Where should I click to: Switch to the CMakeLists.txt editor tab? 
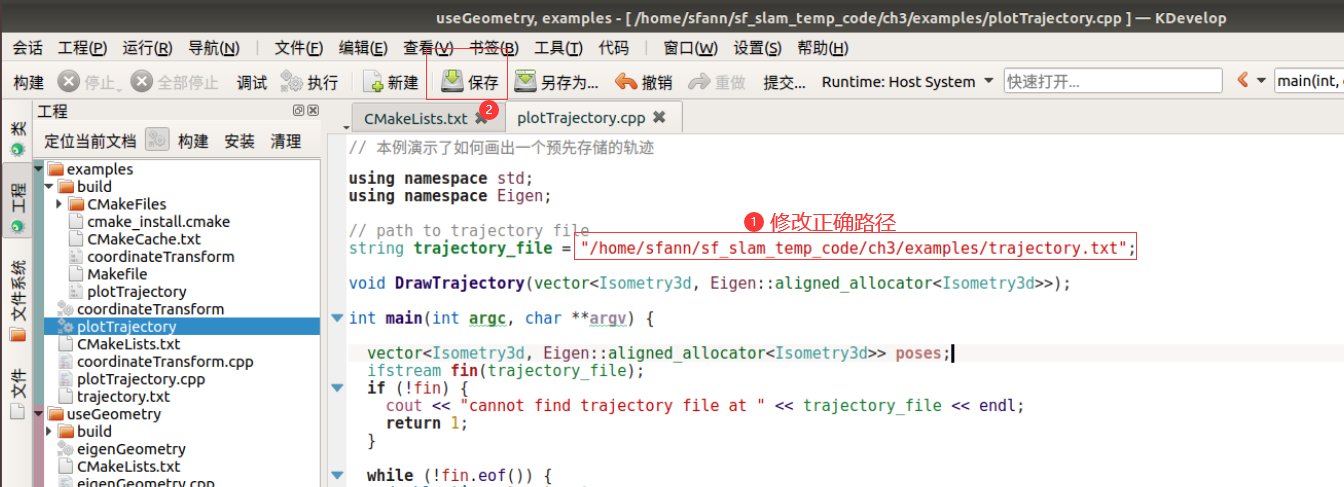click(416, 118)
